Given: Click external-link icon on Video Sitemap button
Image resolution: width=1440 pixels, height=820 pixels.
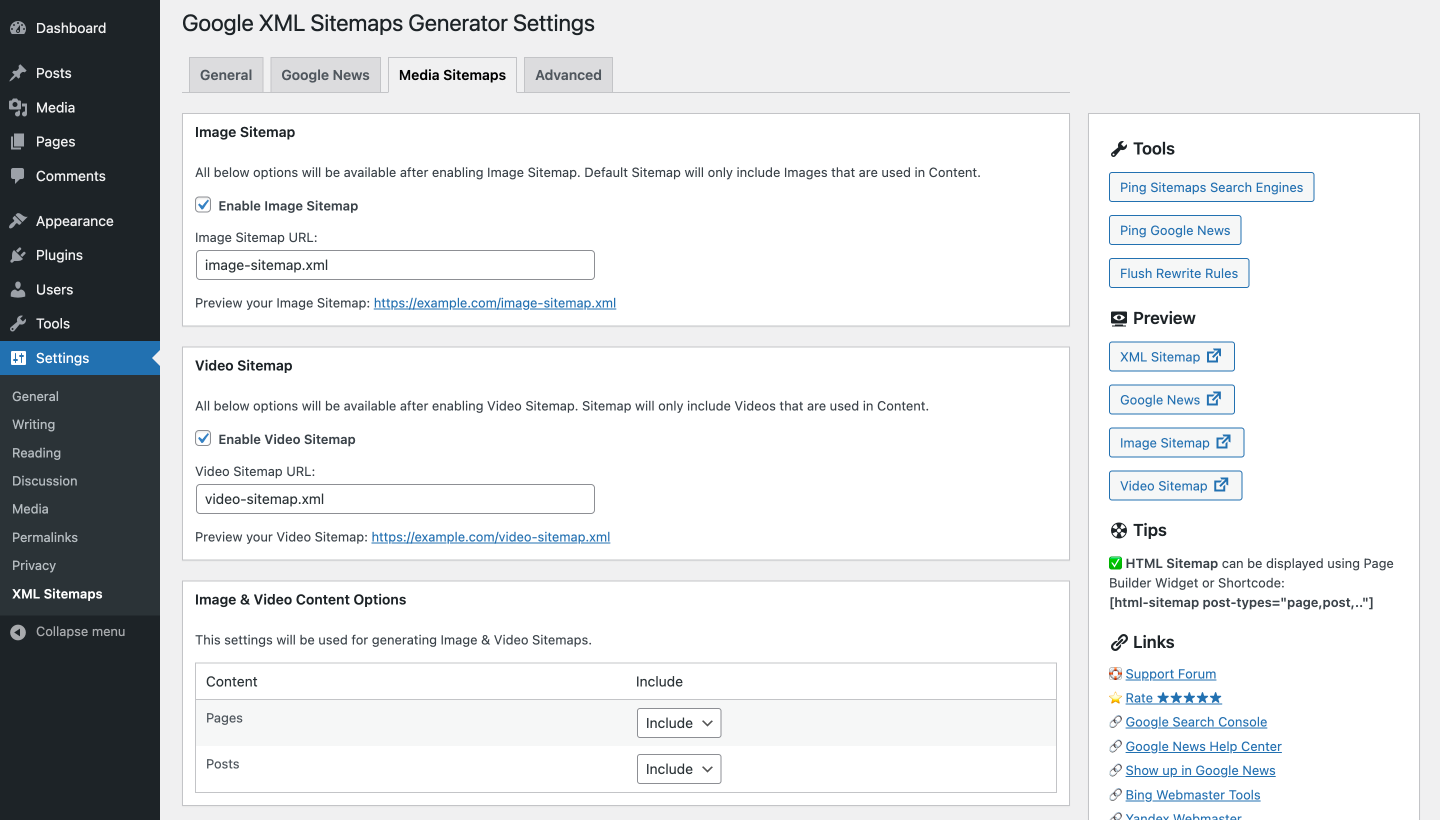Looking at the screenshot, I should coord(1221,485).
